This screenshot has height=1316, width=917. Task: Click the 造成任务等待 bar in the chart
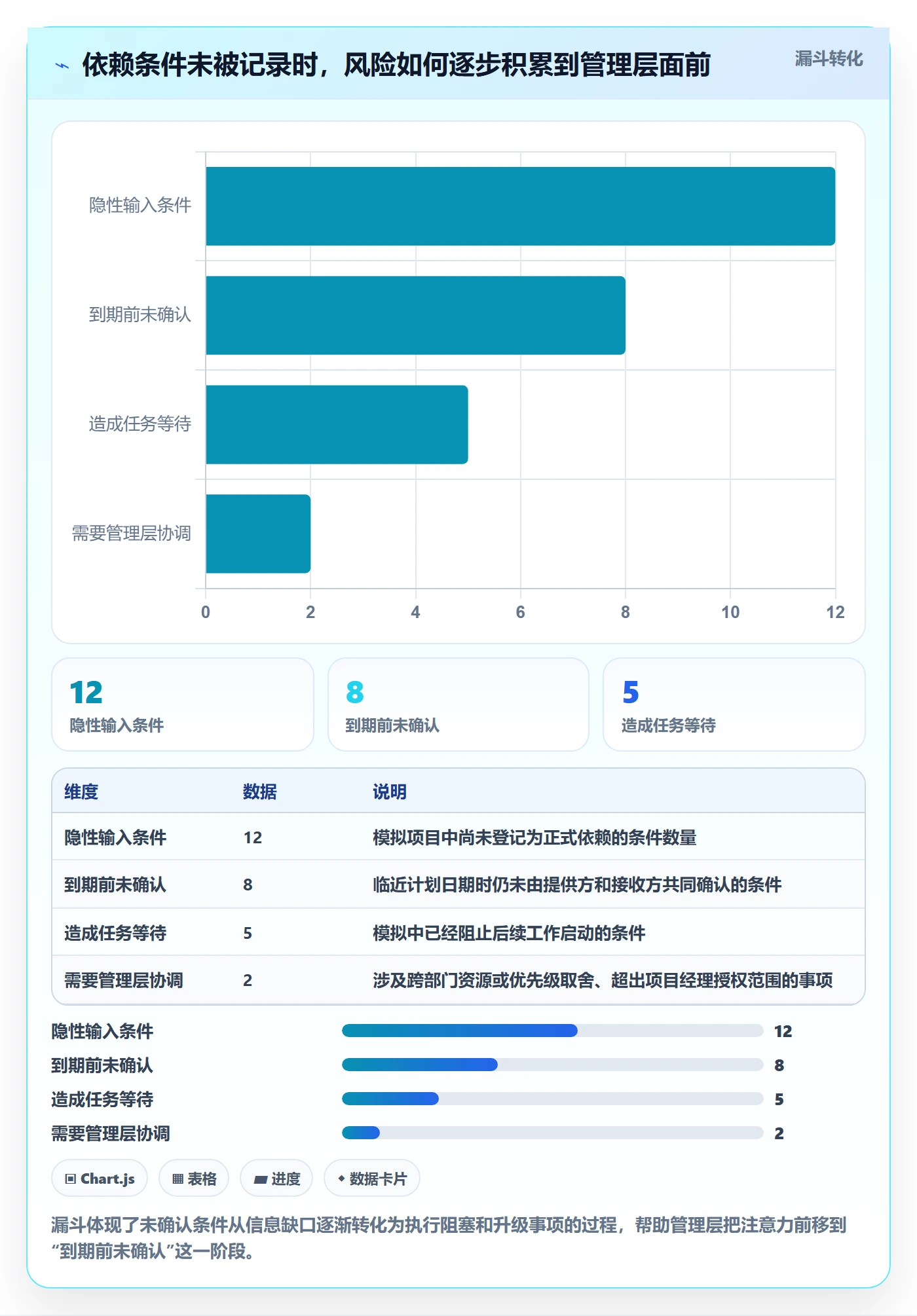[x=337, y=424]
